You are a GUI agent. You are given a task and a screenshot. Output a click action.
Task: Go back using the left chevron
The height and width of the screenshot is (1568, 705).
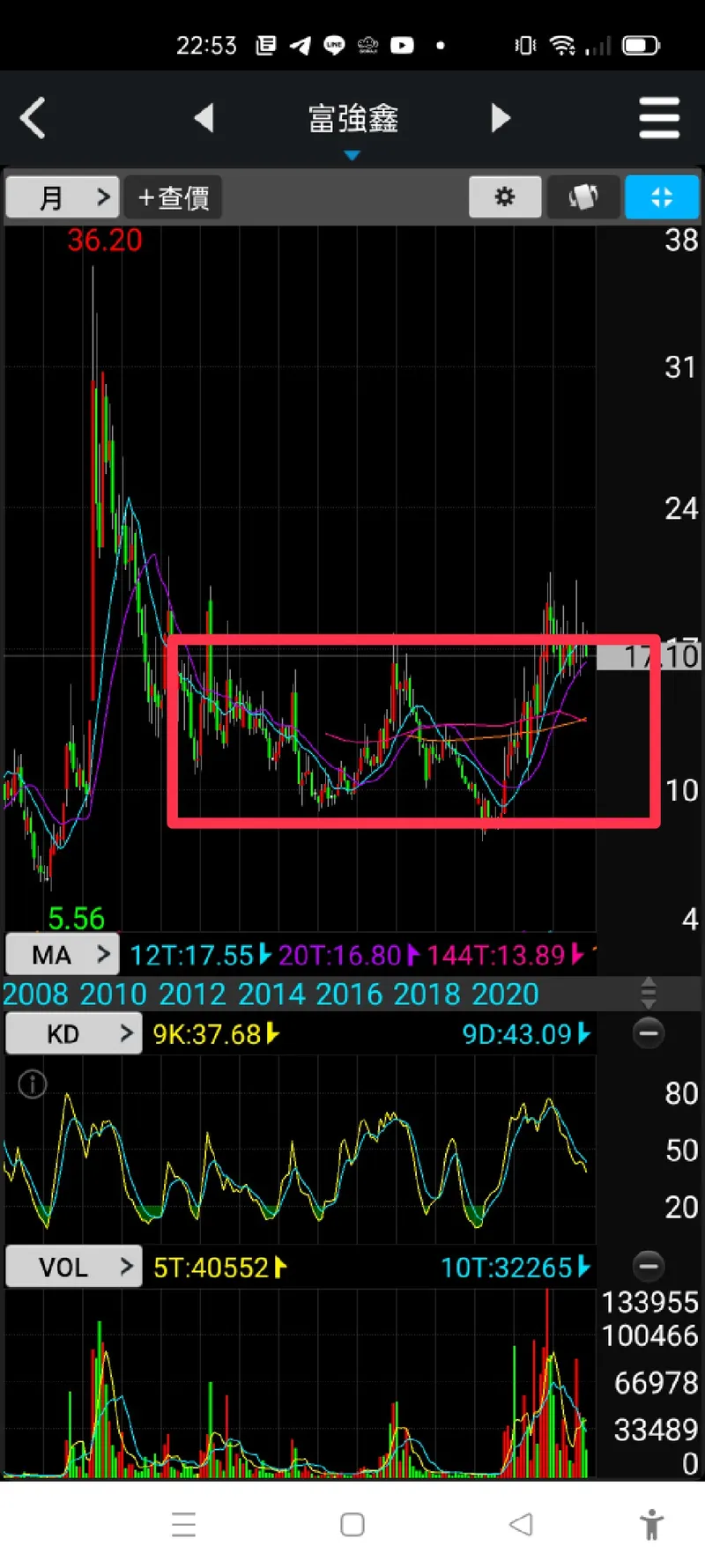[33, 118]
